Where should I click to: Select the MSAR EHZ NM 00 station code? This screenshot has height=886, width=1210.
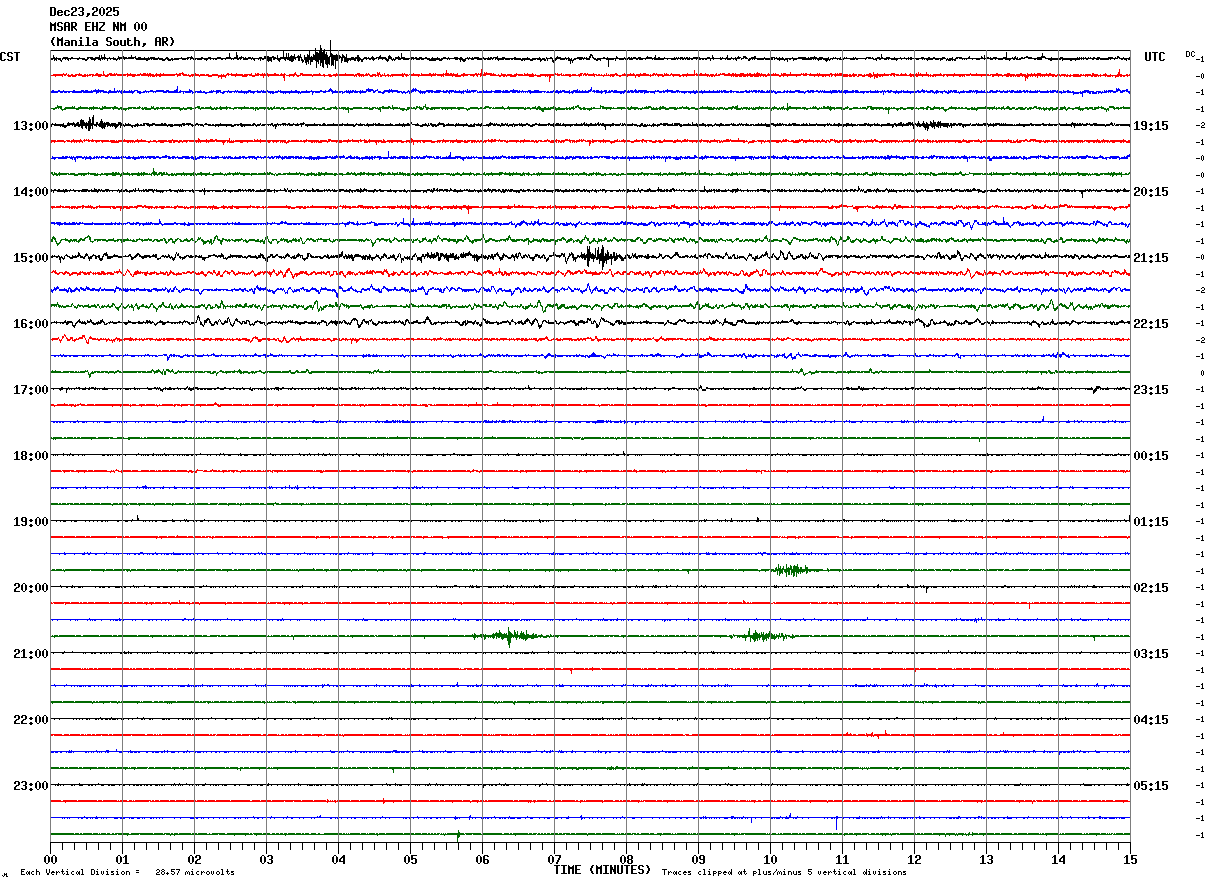click(x=98, y=27)
